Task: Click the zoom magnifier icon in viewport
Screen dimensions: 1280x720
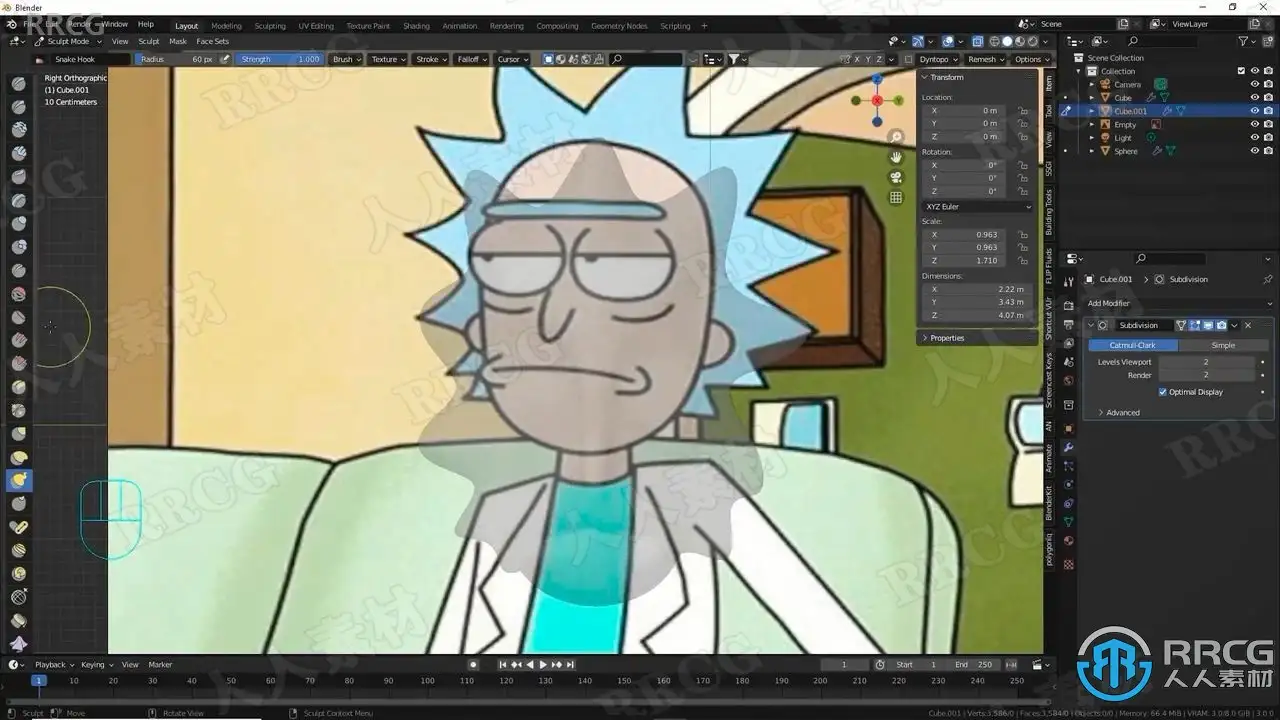Action: [896, 137]
